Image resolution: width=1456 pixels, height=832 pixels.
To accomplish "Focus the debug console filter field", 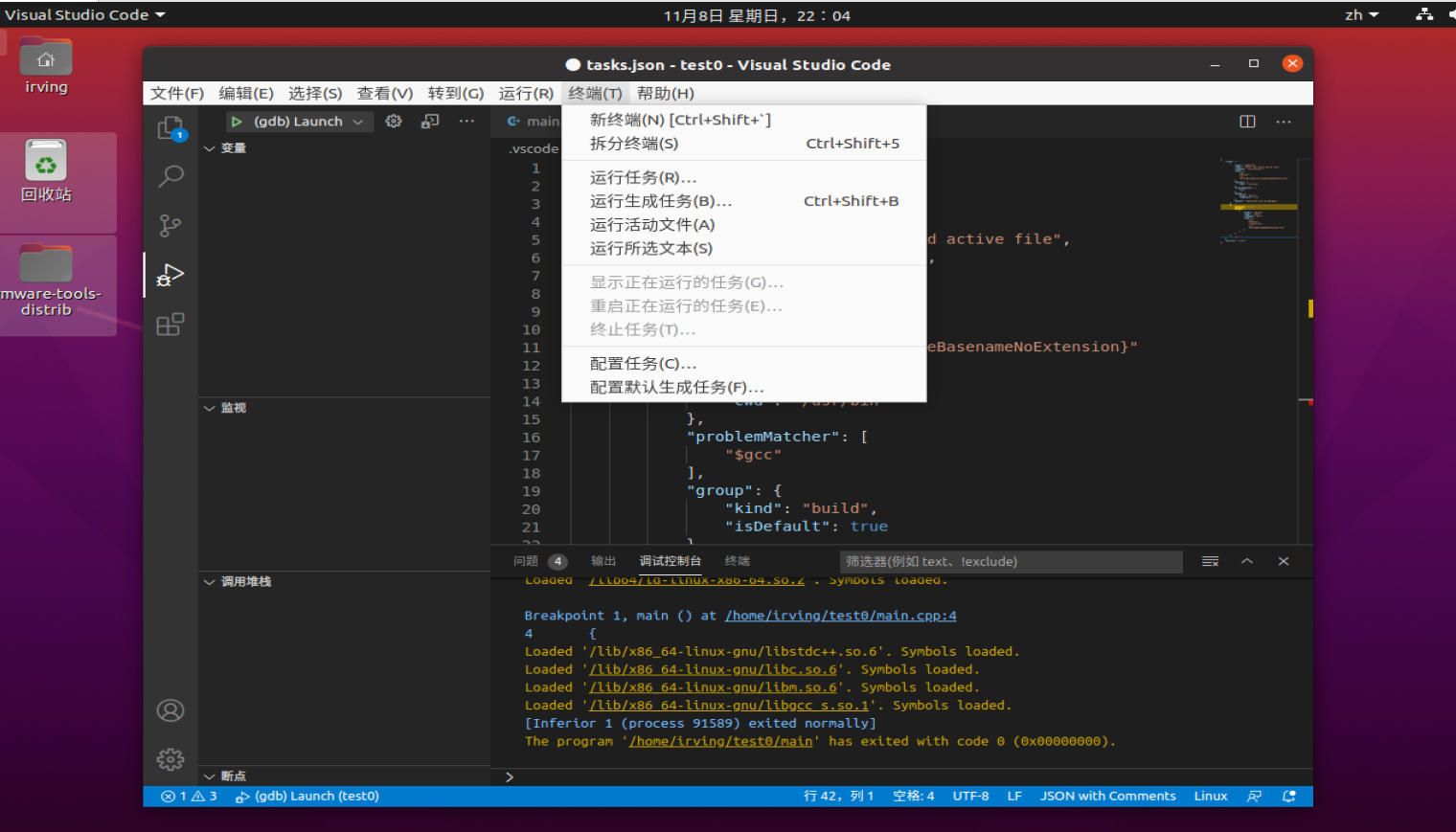I will point(1012,562).
